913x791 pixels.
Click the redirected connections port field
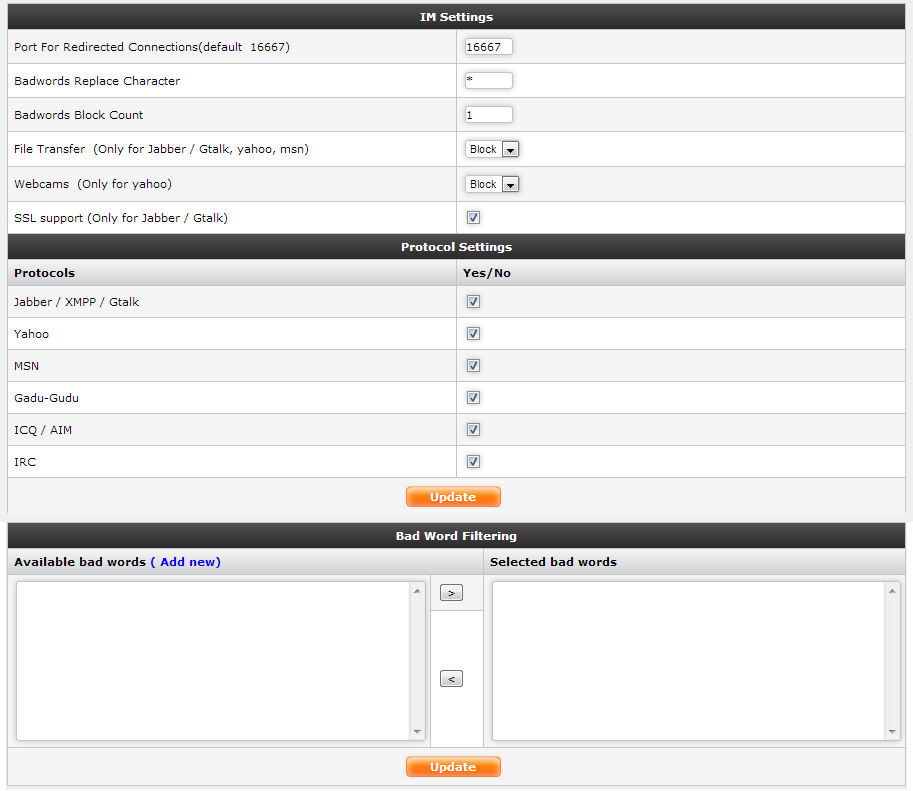pos(489,47)
